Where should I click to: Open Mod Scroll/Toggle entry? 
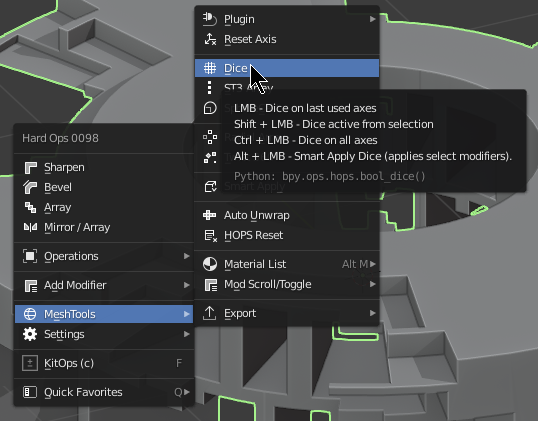coord(287,284)
